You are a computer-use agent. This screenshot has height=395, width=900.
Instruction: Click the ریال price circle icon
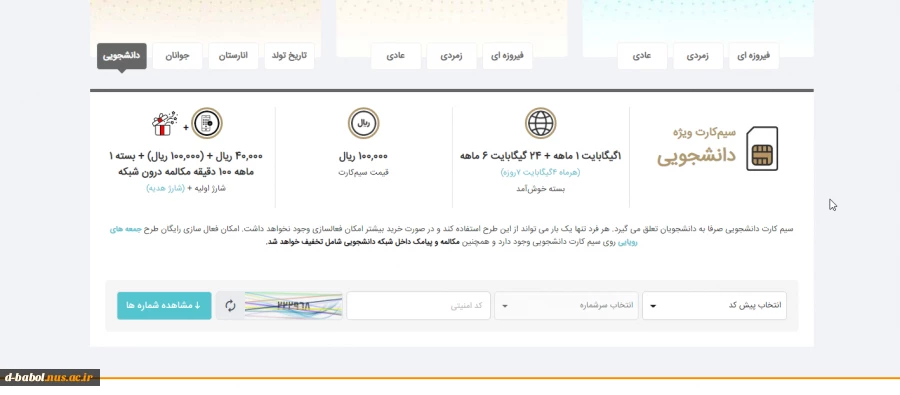363,123
